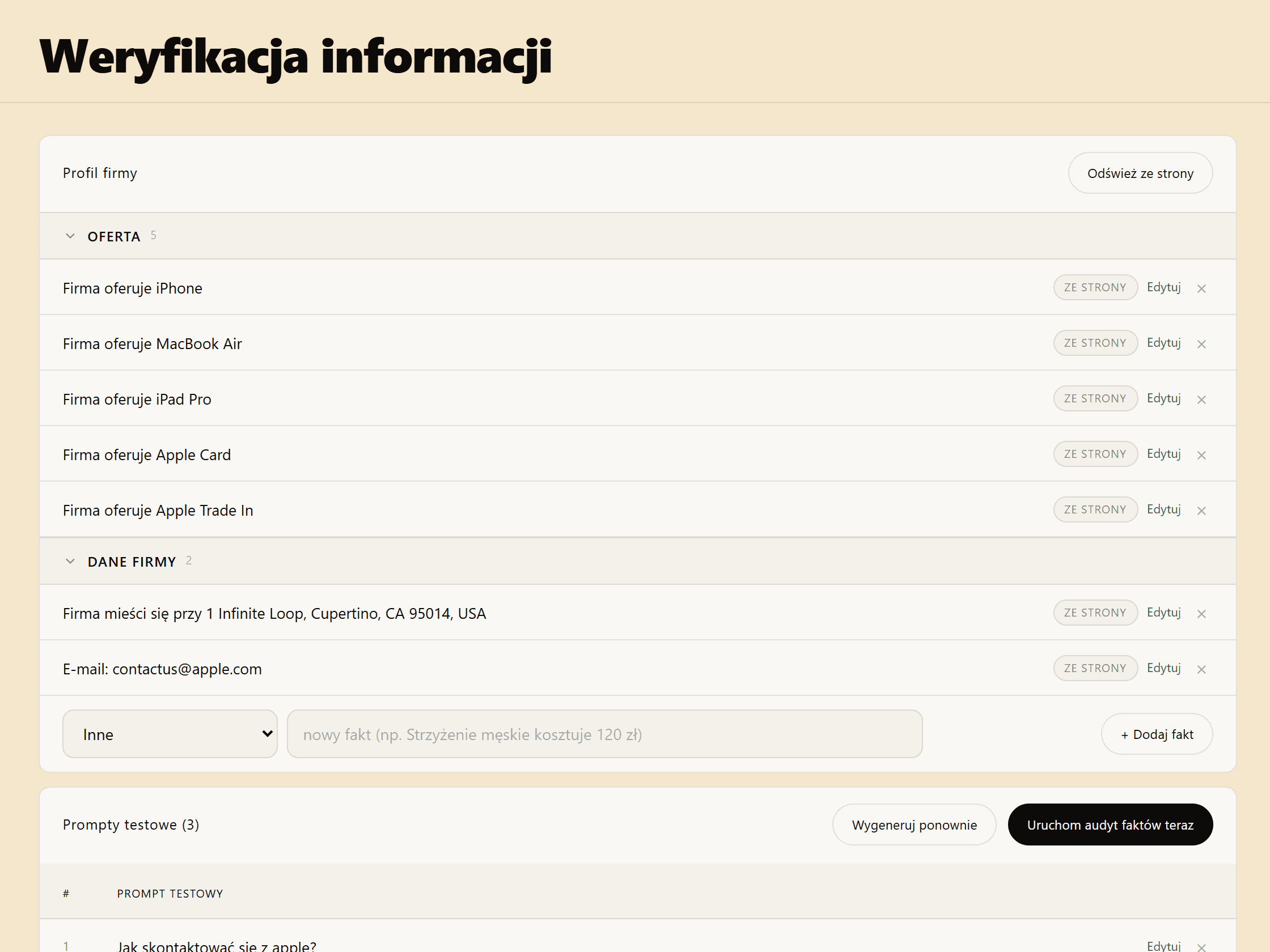Delete the 1 Infinite Loop address fact
This screenshot has width=1270, height=952.
coord(1201,614)
